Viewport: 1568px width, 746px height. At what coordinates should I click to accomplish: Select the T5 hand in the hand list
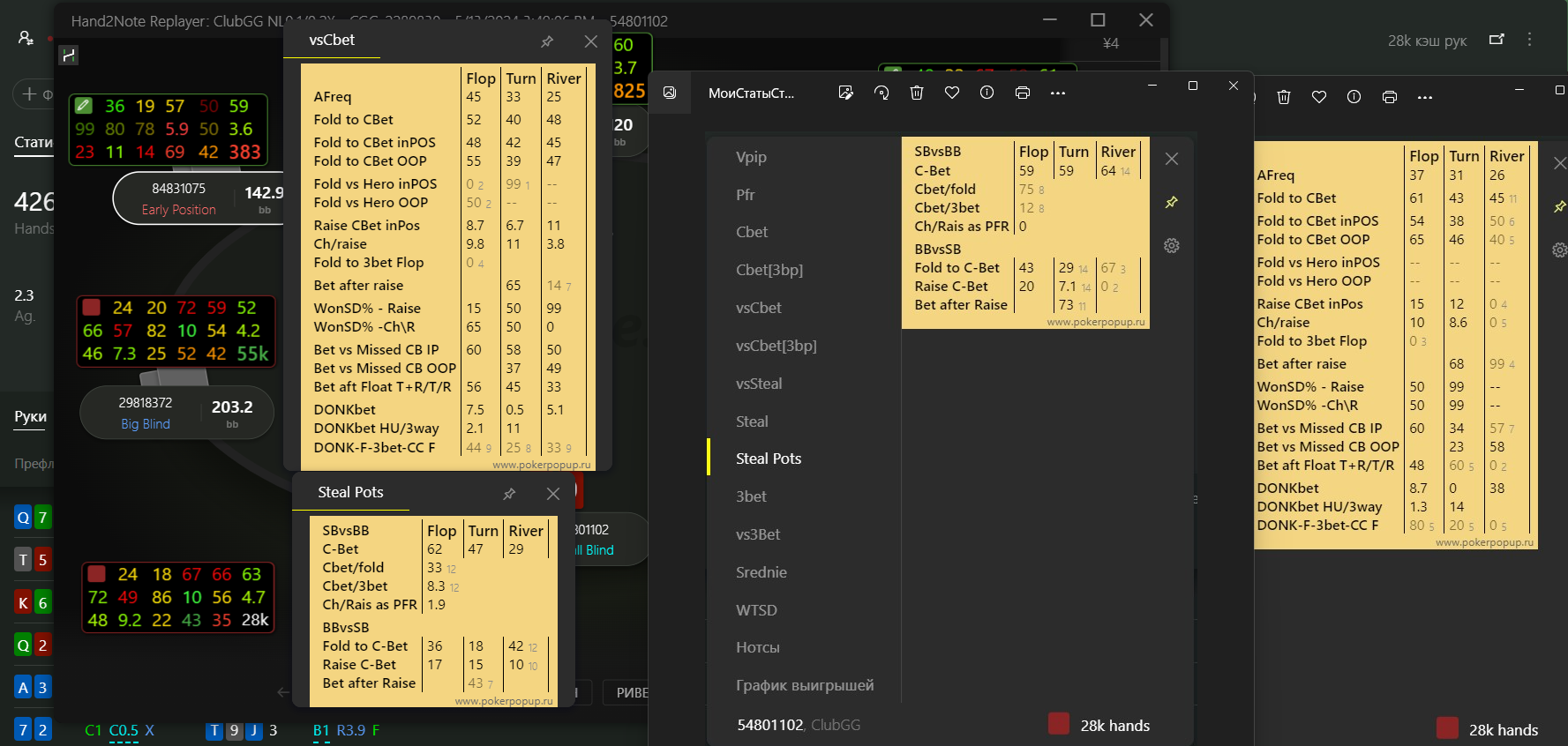tap(33, 560)
